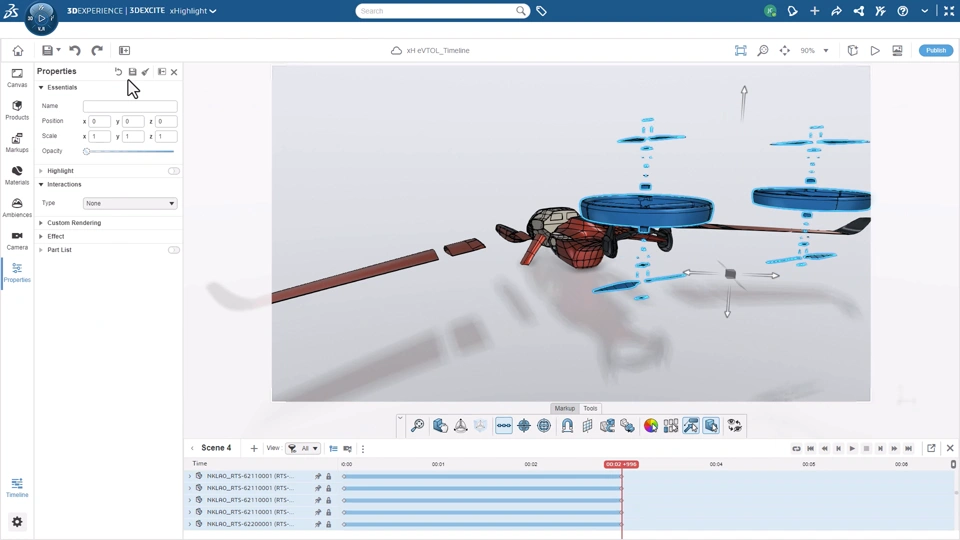Open the timeline View All filter dropdown
960x540 pixels.
[x=304, y=448]
